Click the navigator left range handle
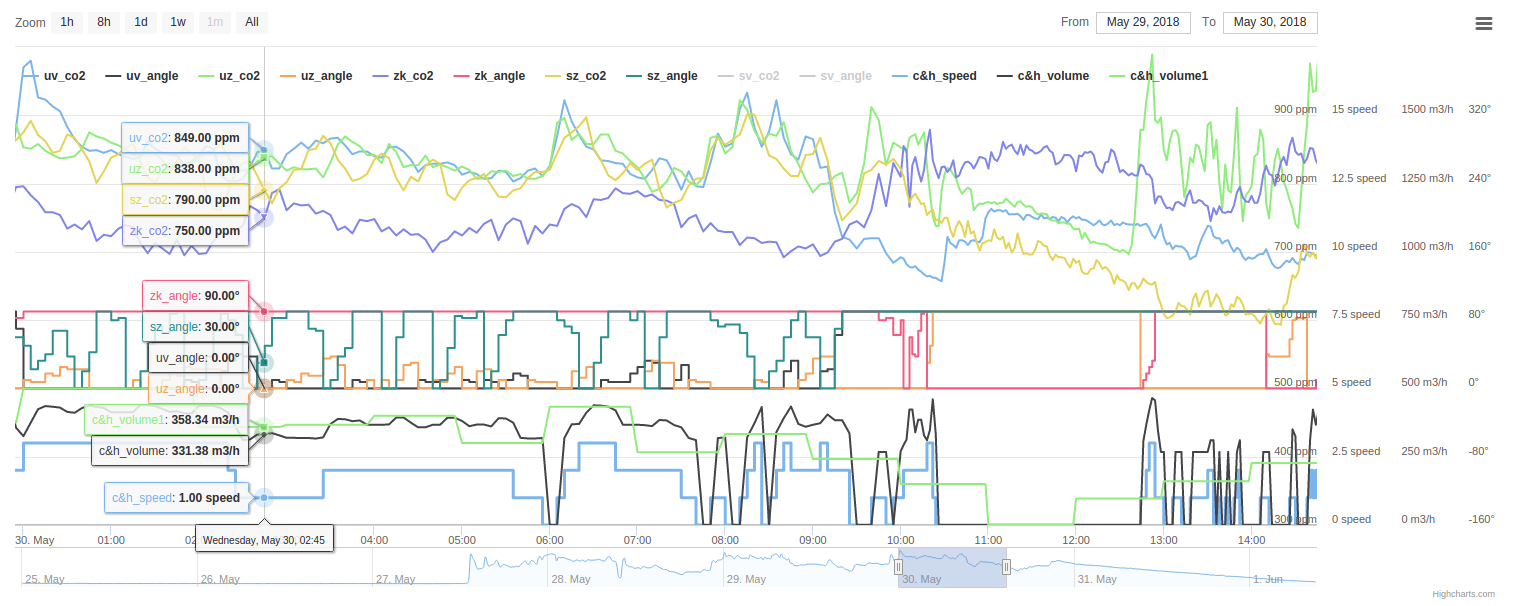The image size is (1514, 606). click(x=898, y=567)
